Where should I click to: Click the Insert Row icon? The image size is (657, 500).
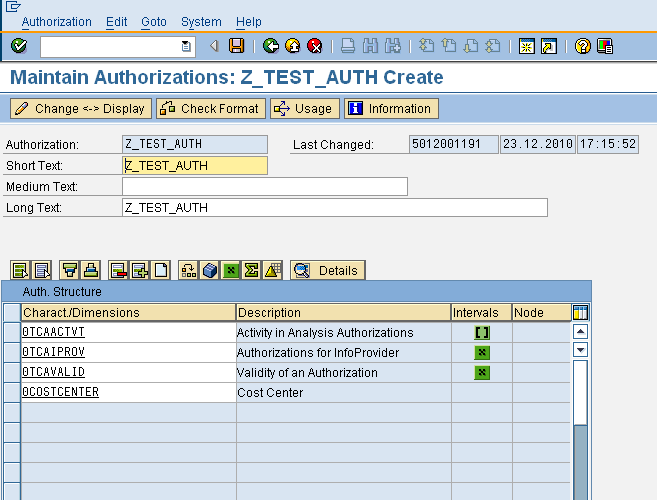click(x=140, y=270)
